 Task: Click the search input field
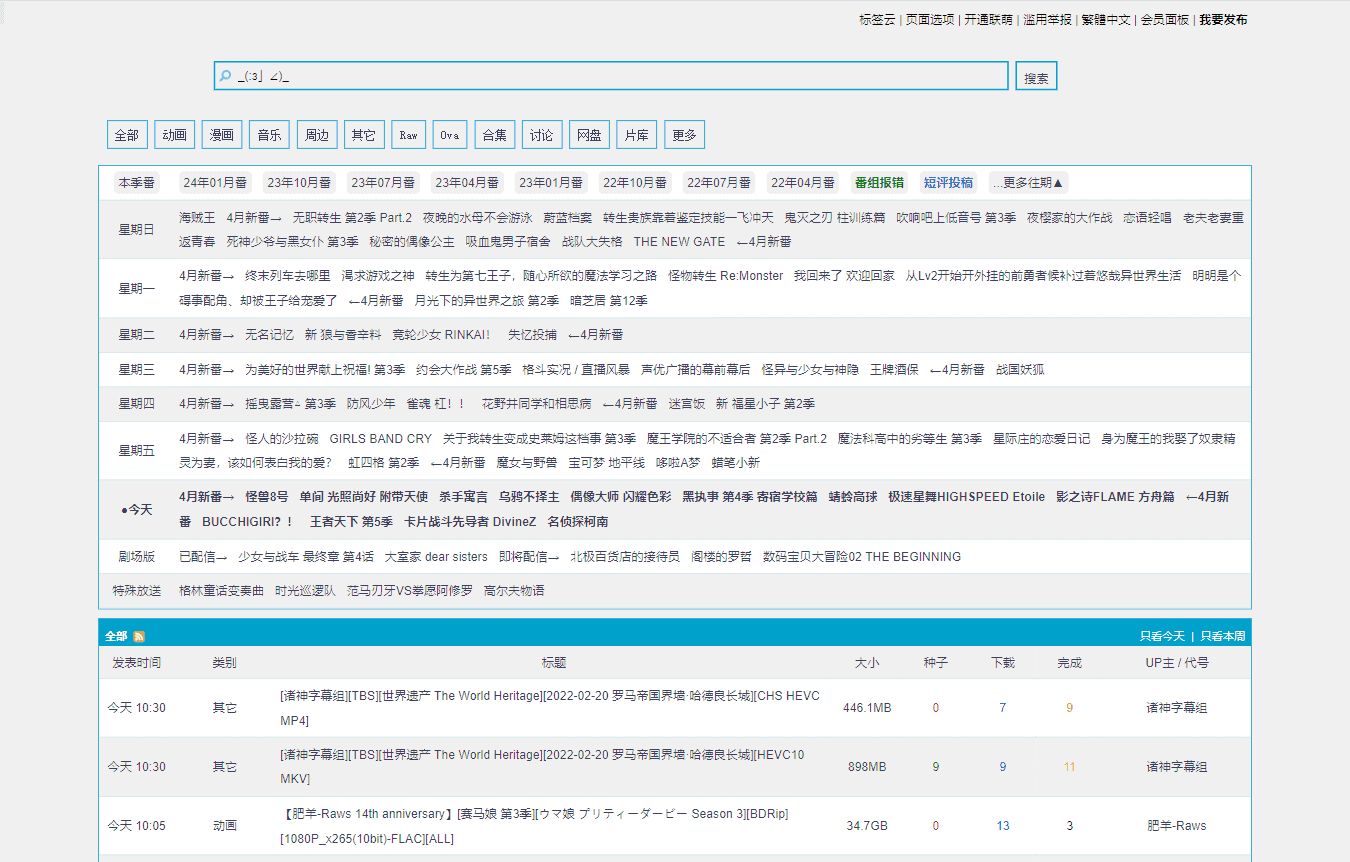(611, 76)
